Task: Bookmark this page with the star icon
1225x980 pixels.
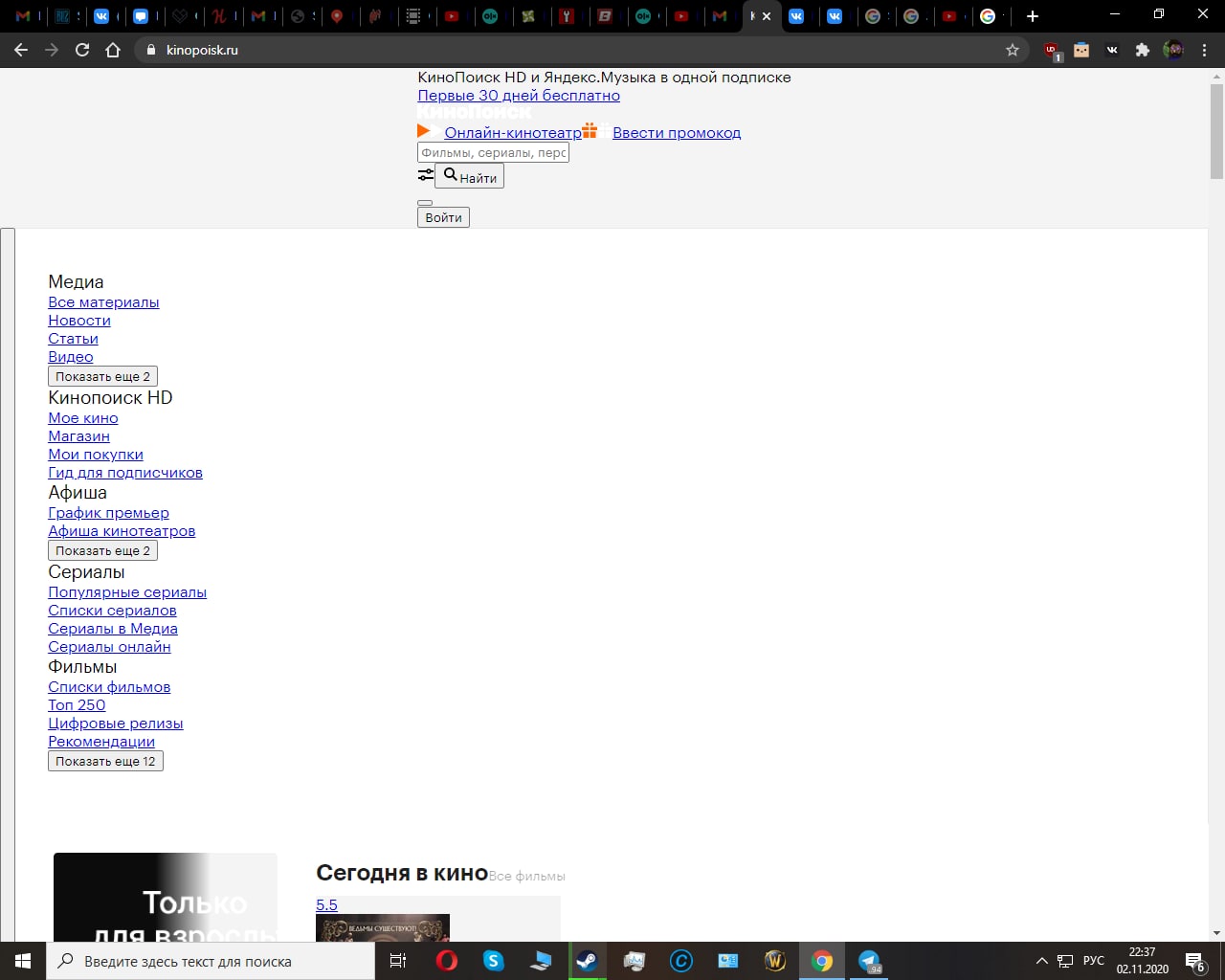Action: [1013, 50]
